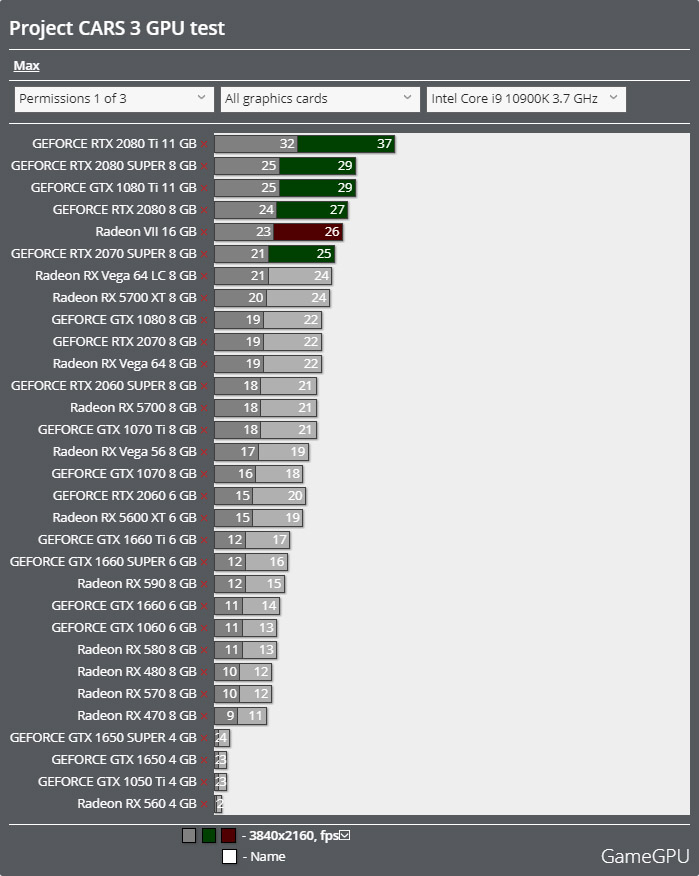Remove GEFORCE GTX 1050 Ti 4 GB with red x
This screenshot has width=699, height=876.
205,782
